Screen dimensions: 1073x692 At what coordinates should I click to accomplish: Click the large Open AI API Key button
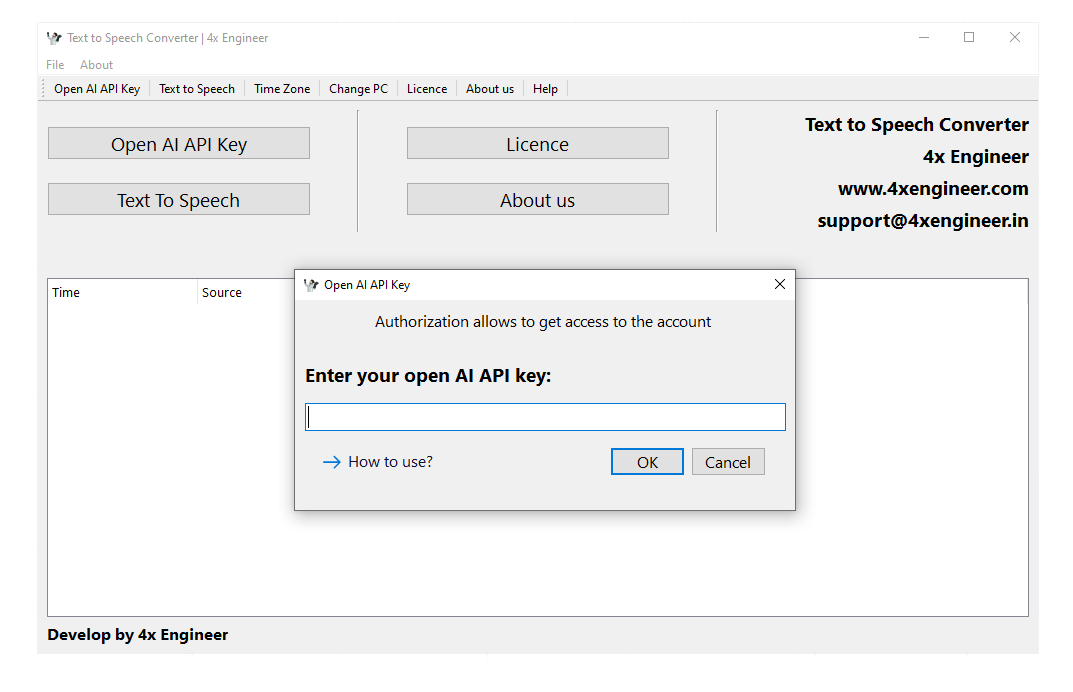179,143
